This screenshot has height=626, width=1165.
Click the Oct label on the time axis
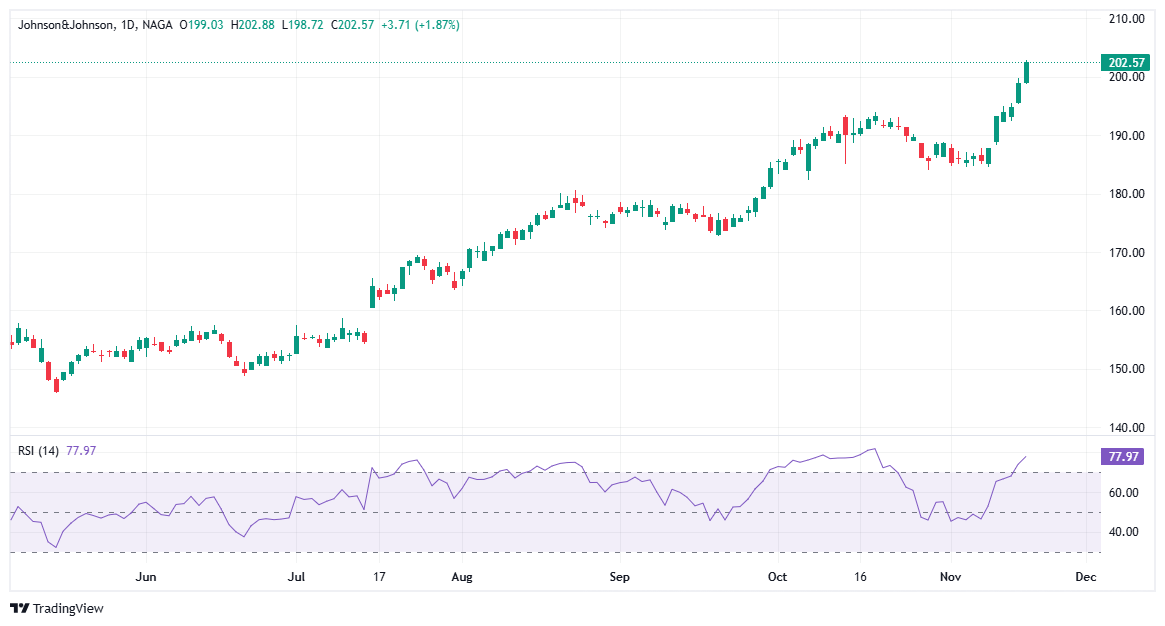(x=777, y=577)
